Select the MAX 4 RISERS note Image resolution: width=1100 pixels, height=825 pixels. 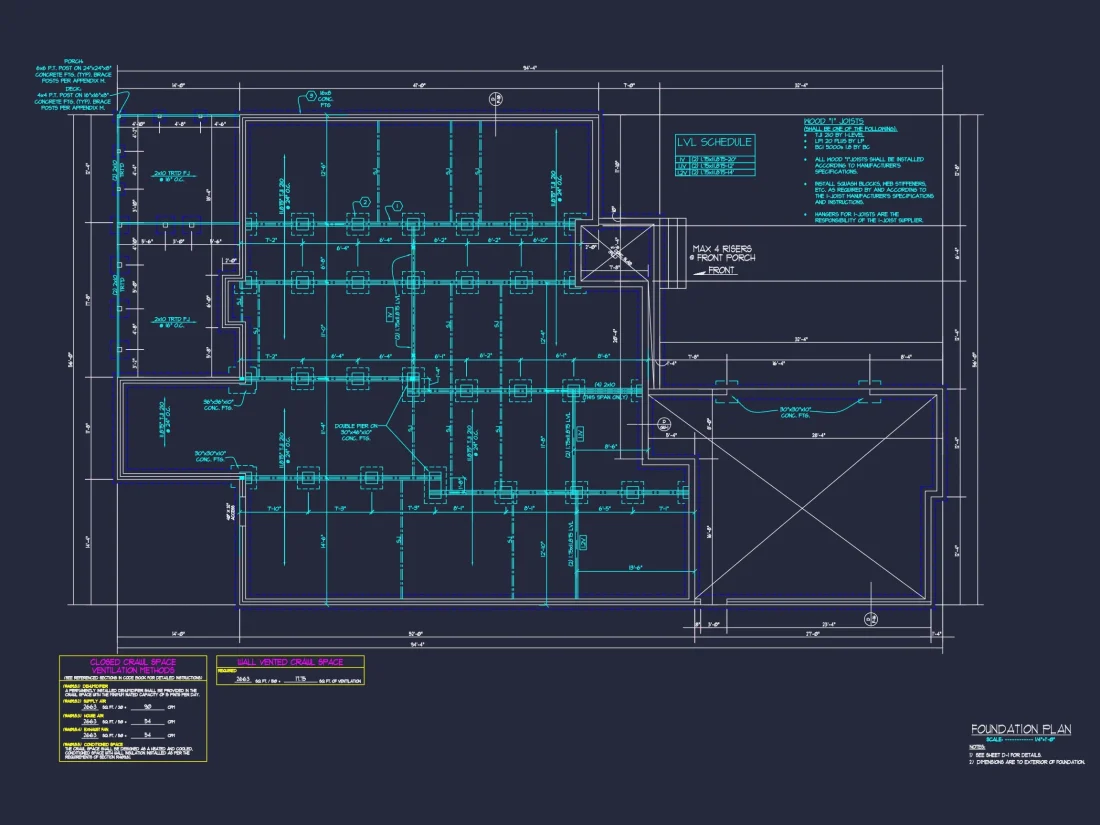tap(724, 253)
